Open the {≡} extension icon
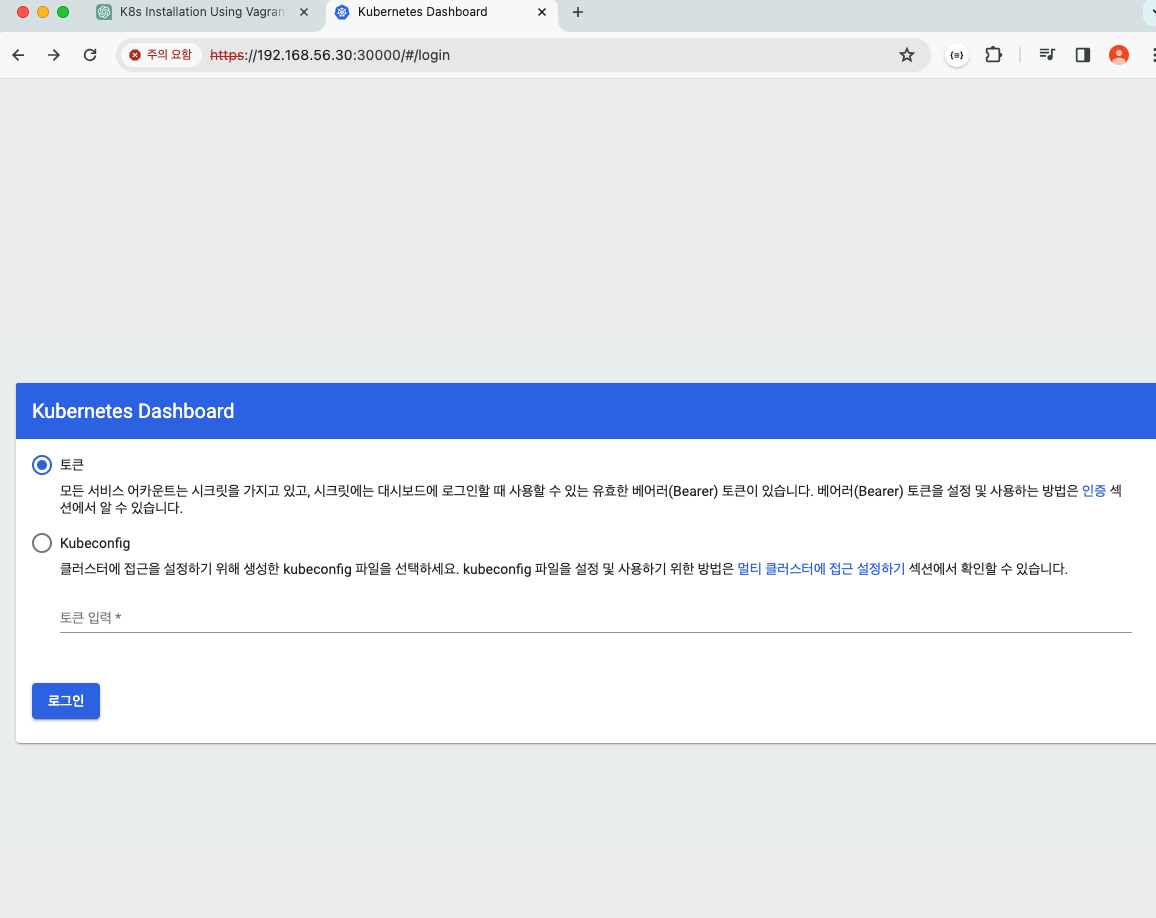Viewport: 1156px width, 918px height. tap(957, 55)
